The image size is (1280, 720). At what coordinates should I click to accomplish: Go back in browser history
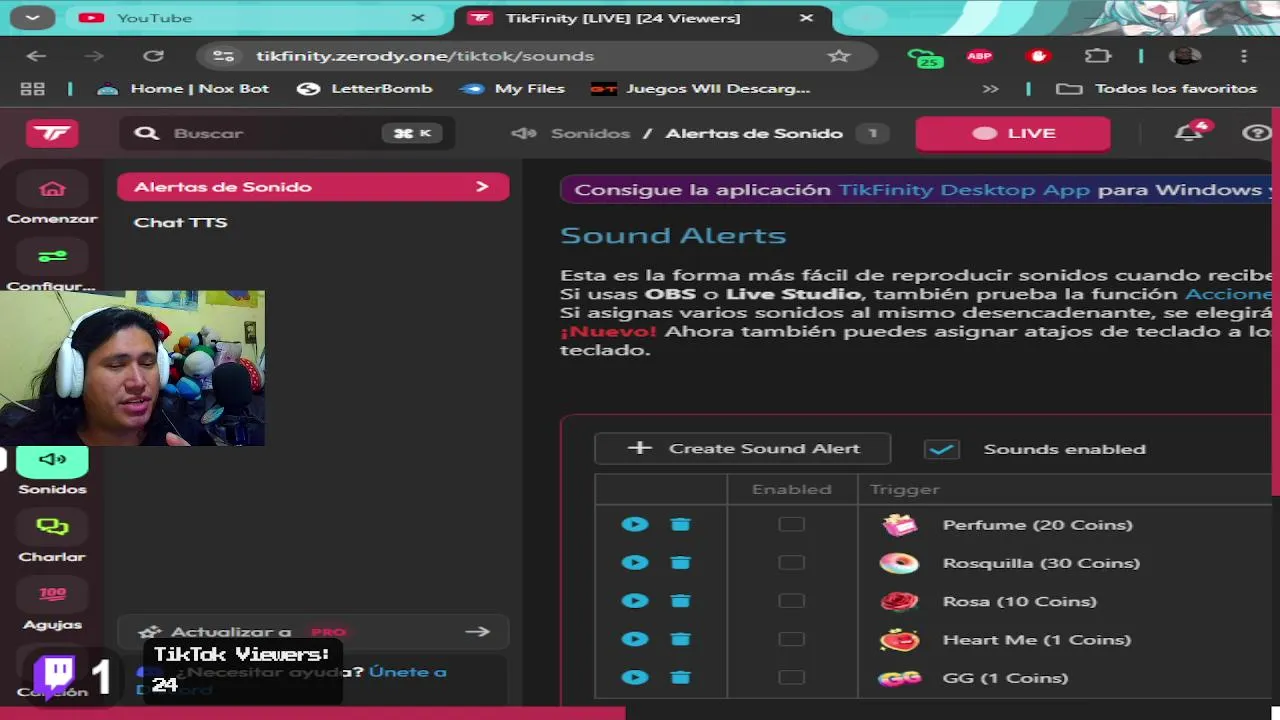(x=36, y=56)
